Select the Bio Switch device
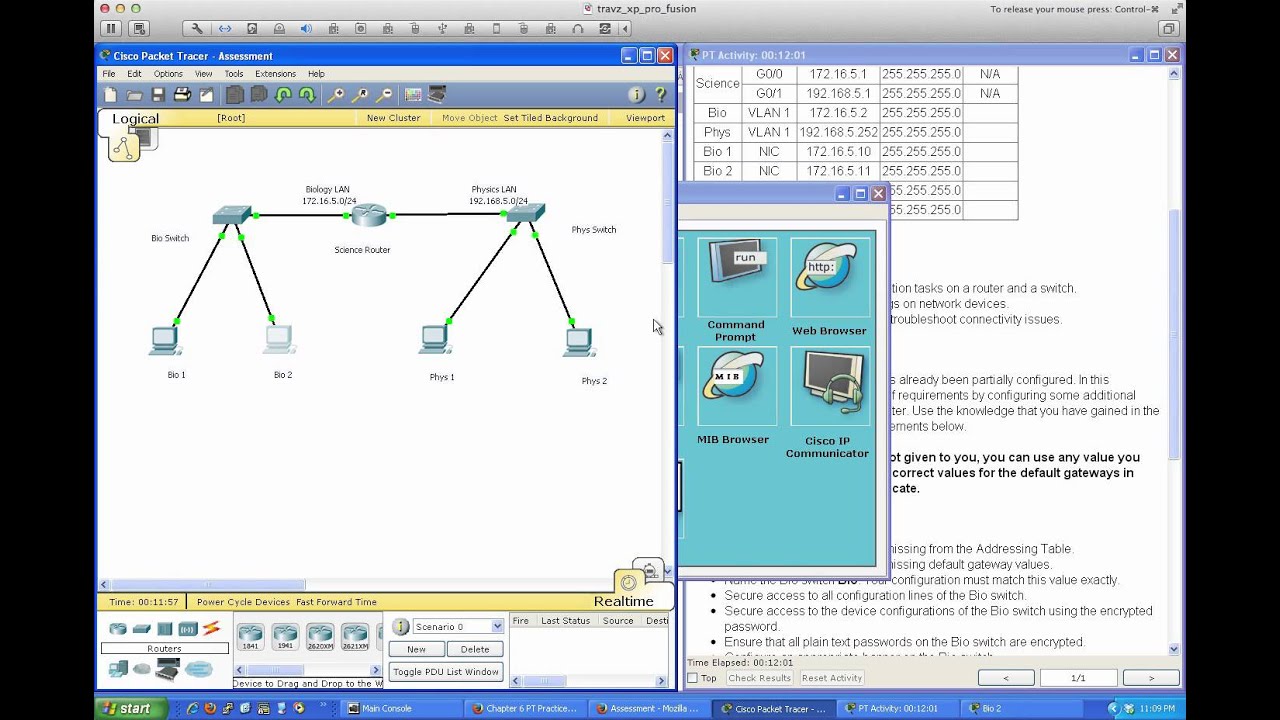The width and height of the screenshot is (1280, 720). (231, 215)
